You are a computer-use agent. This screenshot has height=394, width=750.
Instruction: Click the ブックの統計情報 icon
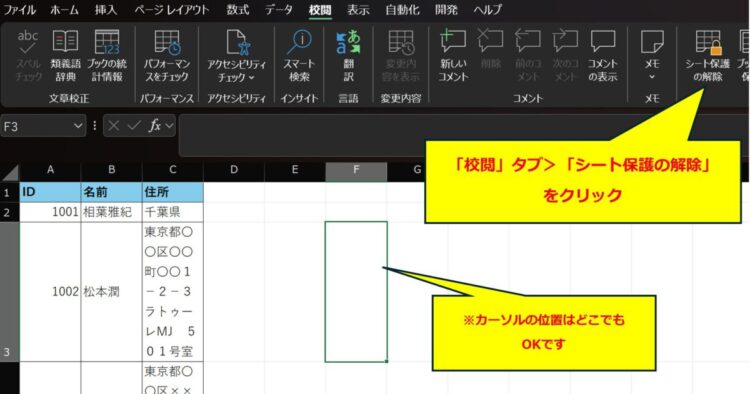(x=107, y=55)
